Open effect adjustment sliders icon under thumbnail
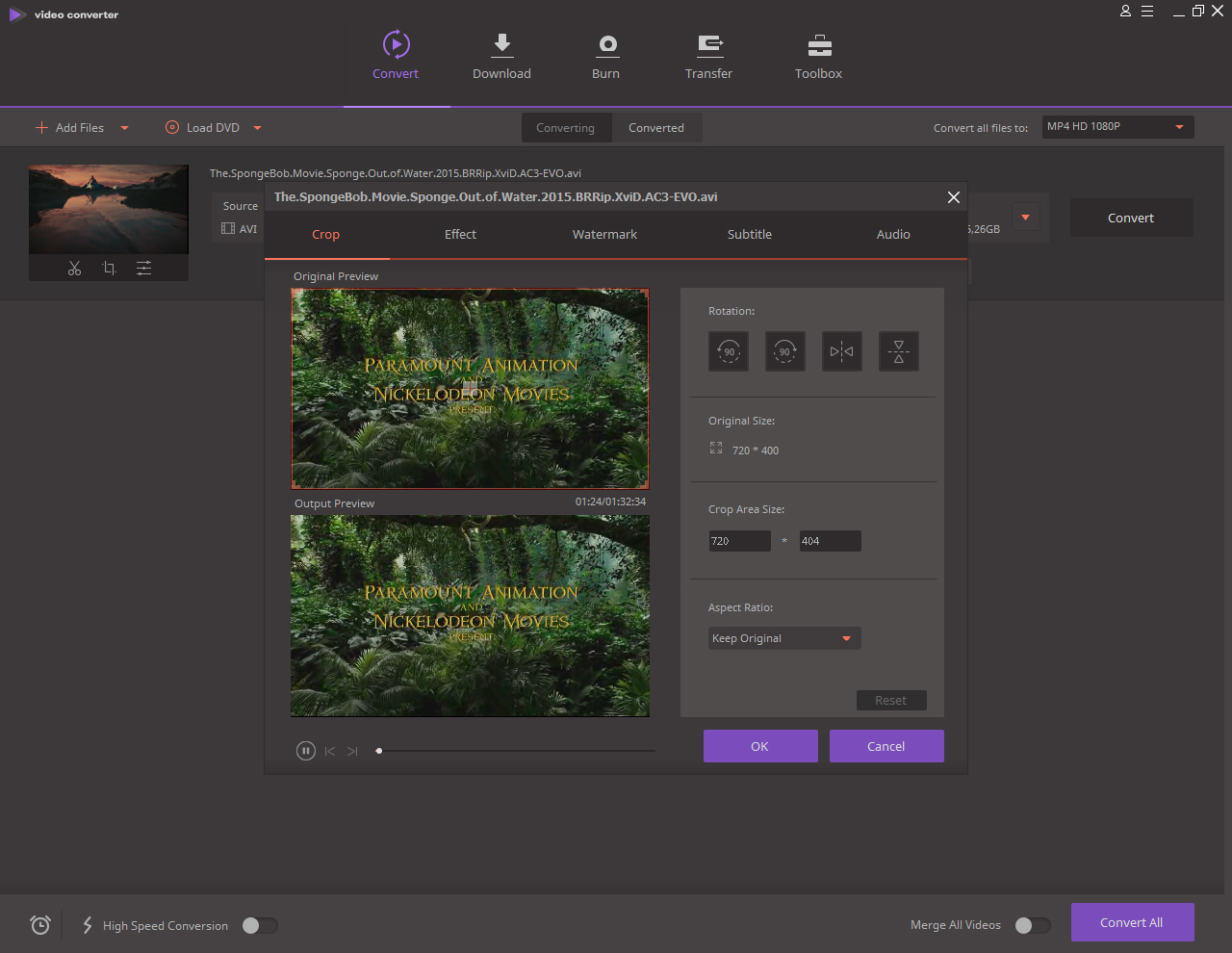The height and width of the screenshot is (953, 1232). 143,269
